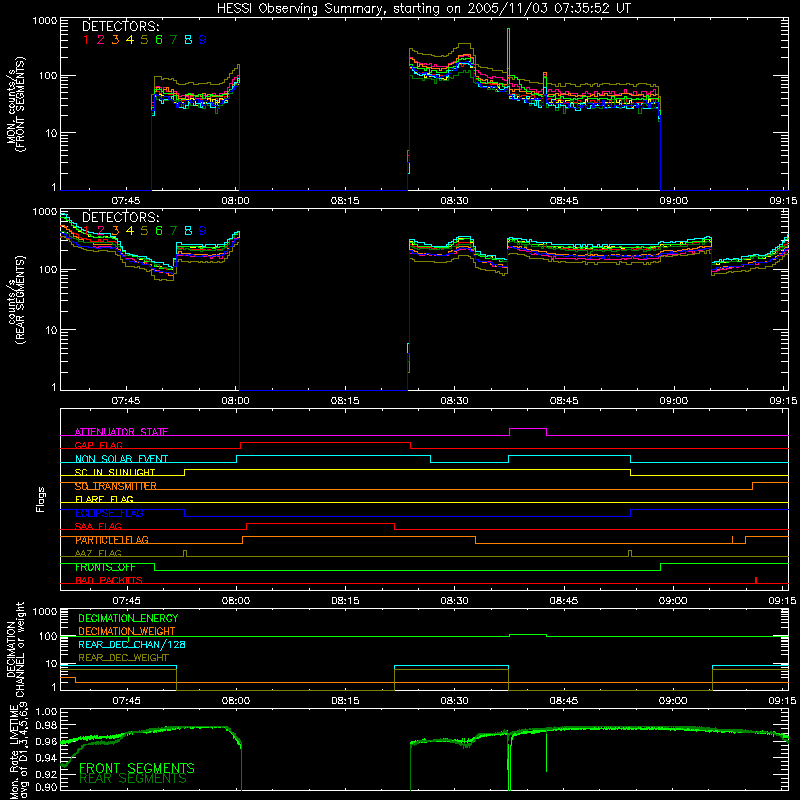800x800 pixels.
Task: Click the DECIMATION_ENERGY legend label
Action: 128,618
